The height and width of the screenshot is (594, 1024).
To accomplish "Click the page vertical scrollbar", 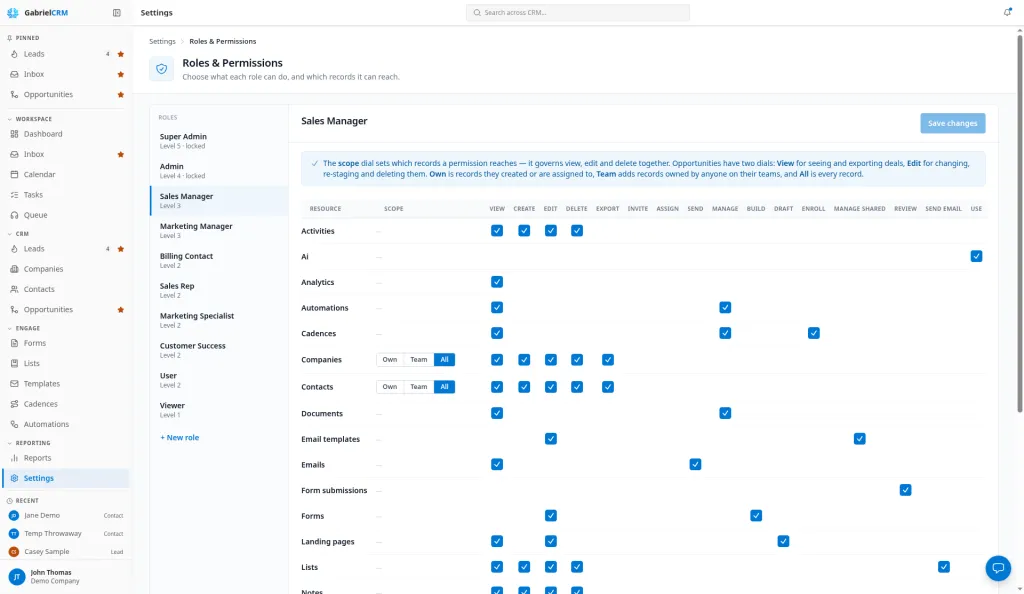I will 1019,223.
